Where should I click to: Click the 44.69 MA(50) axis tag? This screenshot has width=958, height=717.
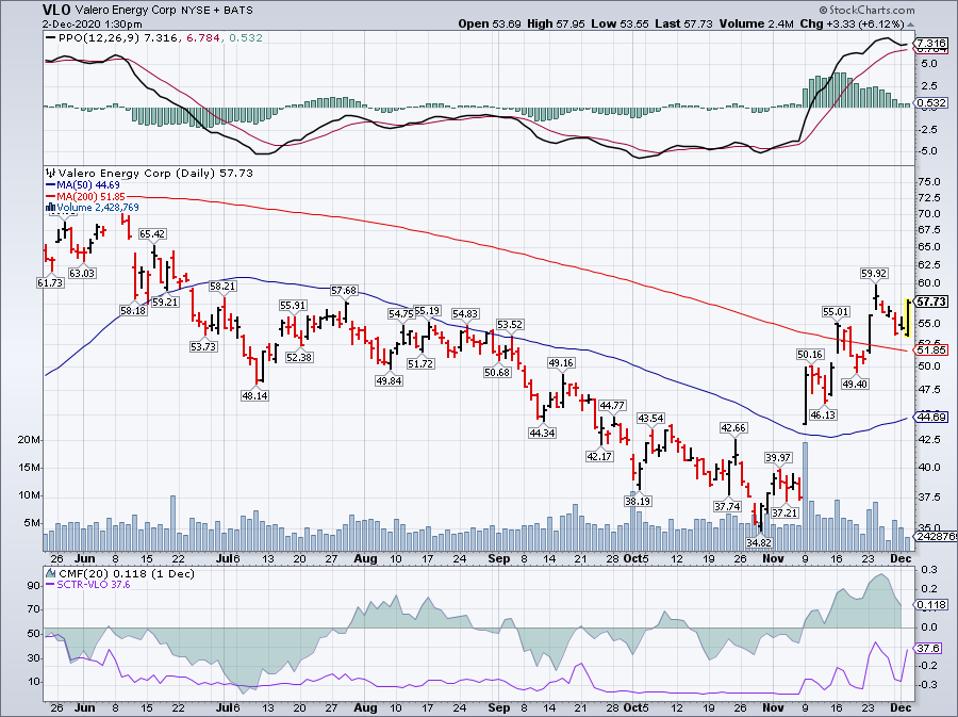click(933, 417)
